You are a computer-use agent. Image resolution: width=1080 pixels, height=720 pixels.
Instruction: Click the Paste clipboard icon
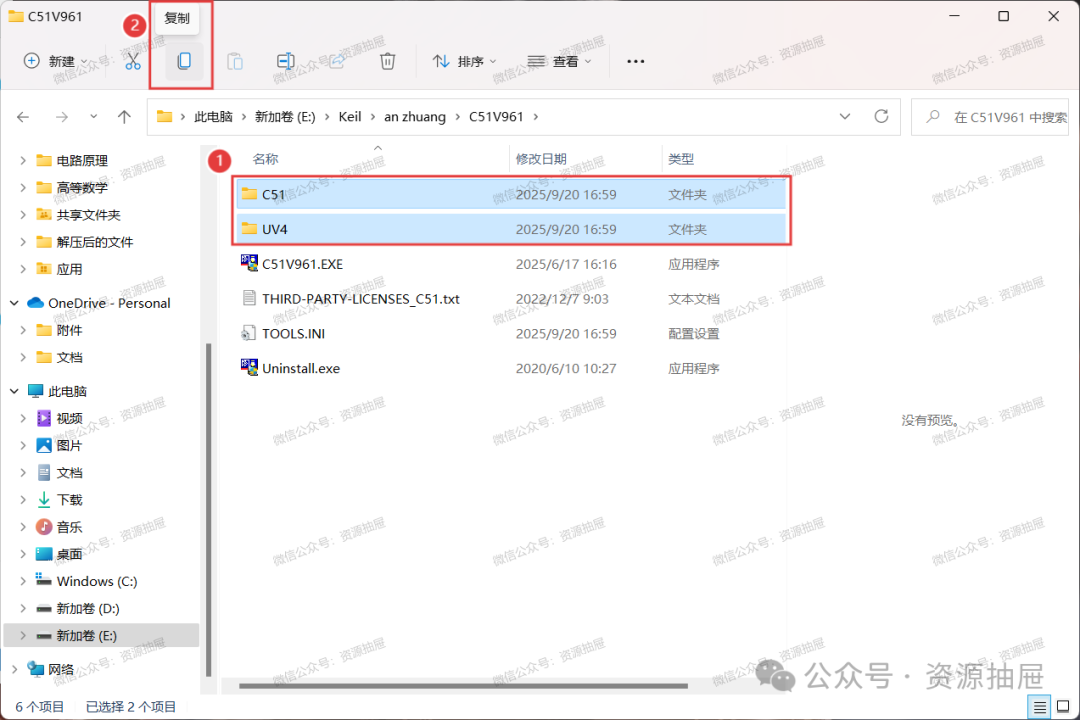pos(235,61)
